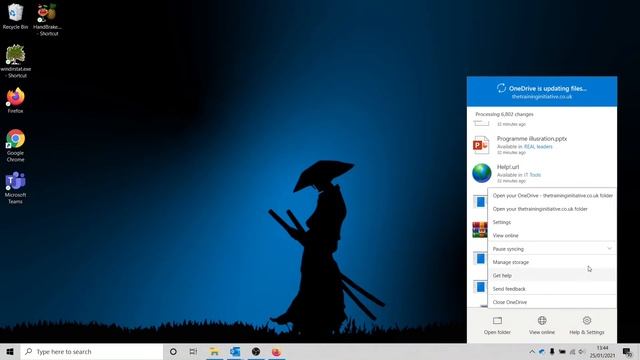Image resolution: width=640 pixels, height=360 pixels.
Task: Switch to Outlook on the taskbar
Action: point(235,351)
